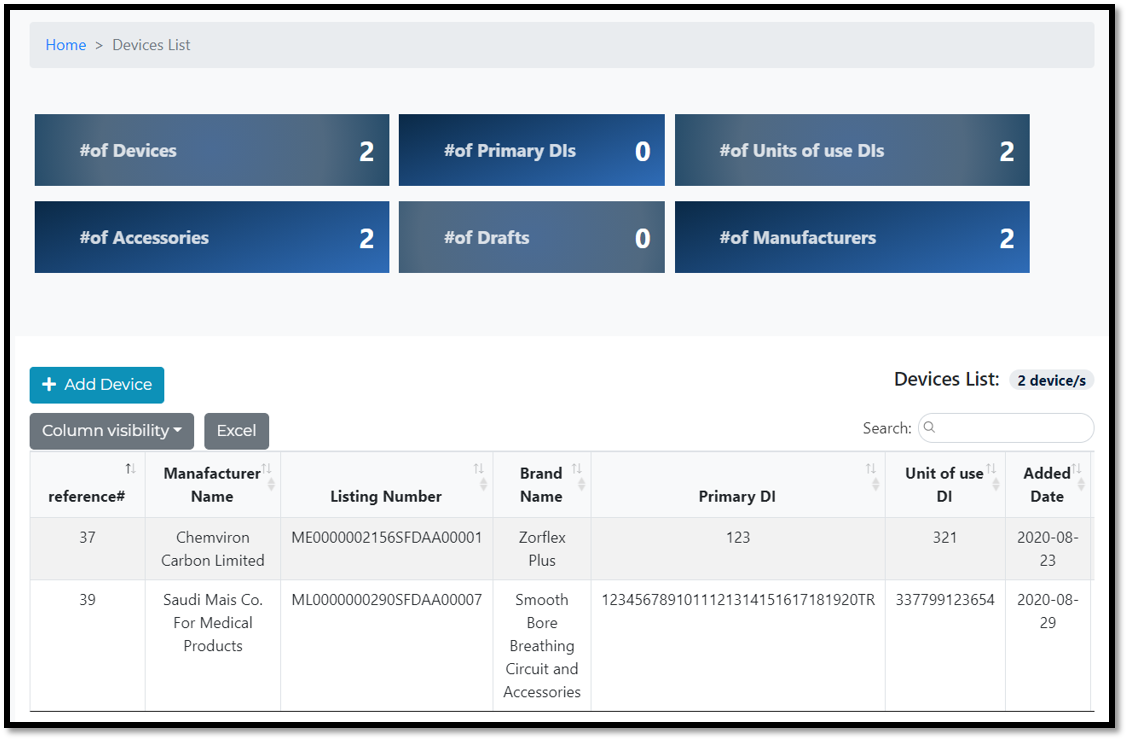
Task: Select Primary DI 1234567891011121314151617181920TR cell
Action: [737, 645]
